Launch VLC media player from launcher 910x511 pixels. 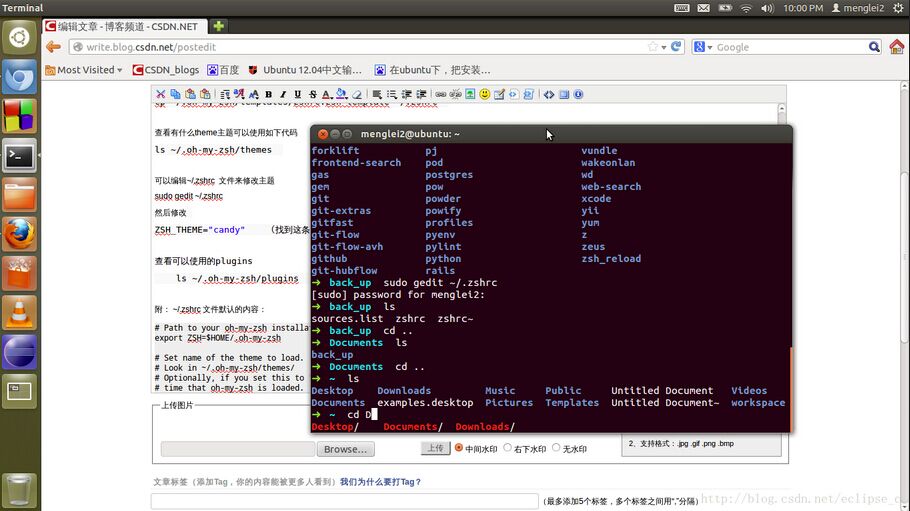click(20, 312)
